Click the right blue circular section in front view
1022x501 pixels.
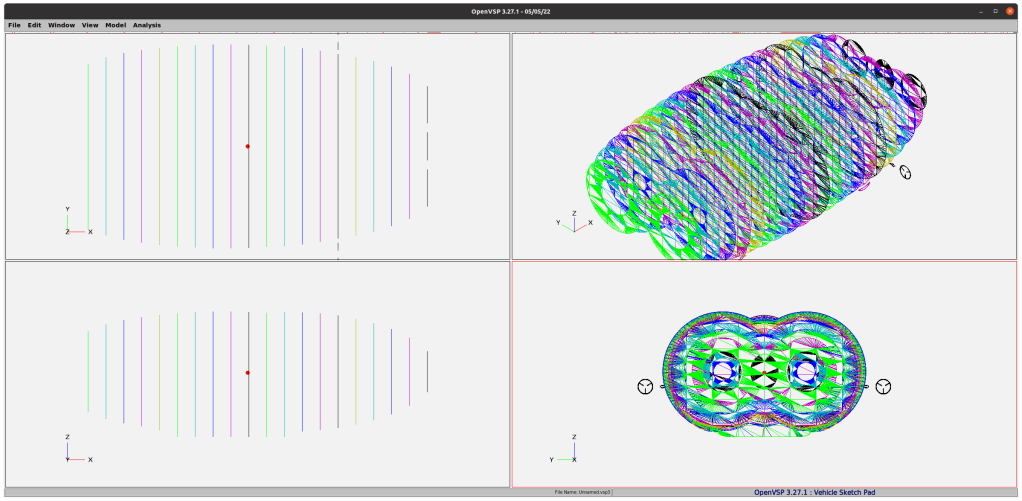pyautogui.click(x=803, y=373)
